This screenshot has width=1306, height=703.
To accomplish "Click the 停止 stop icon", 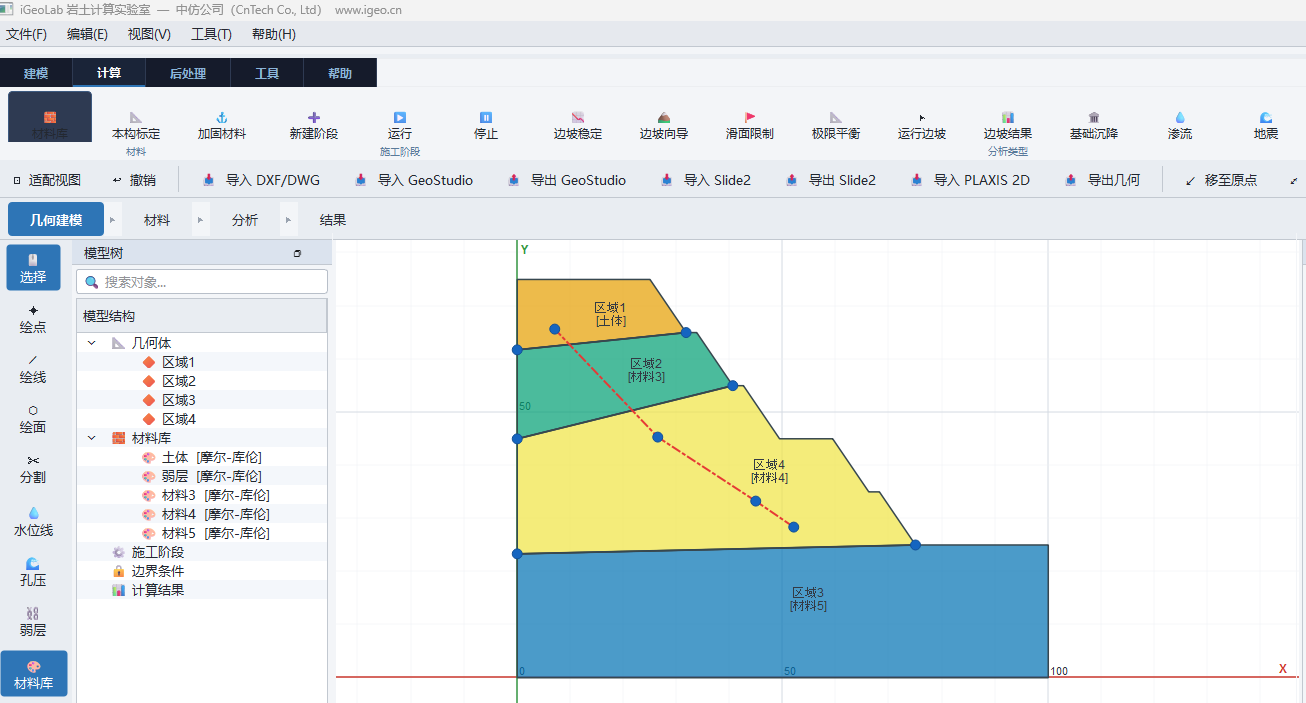I will (486, 117).
